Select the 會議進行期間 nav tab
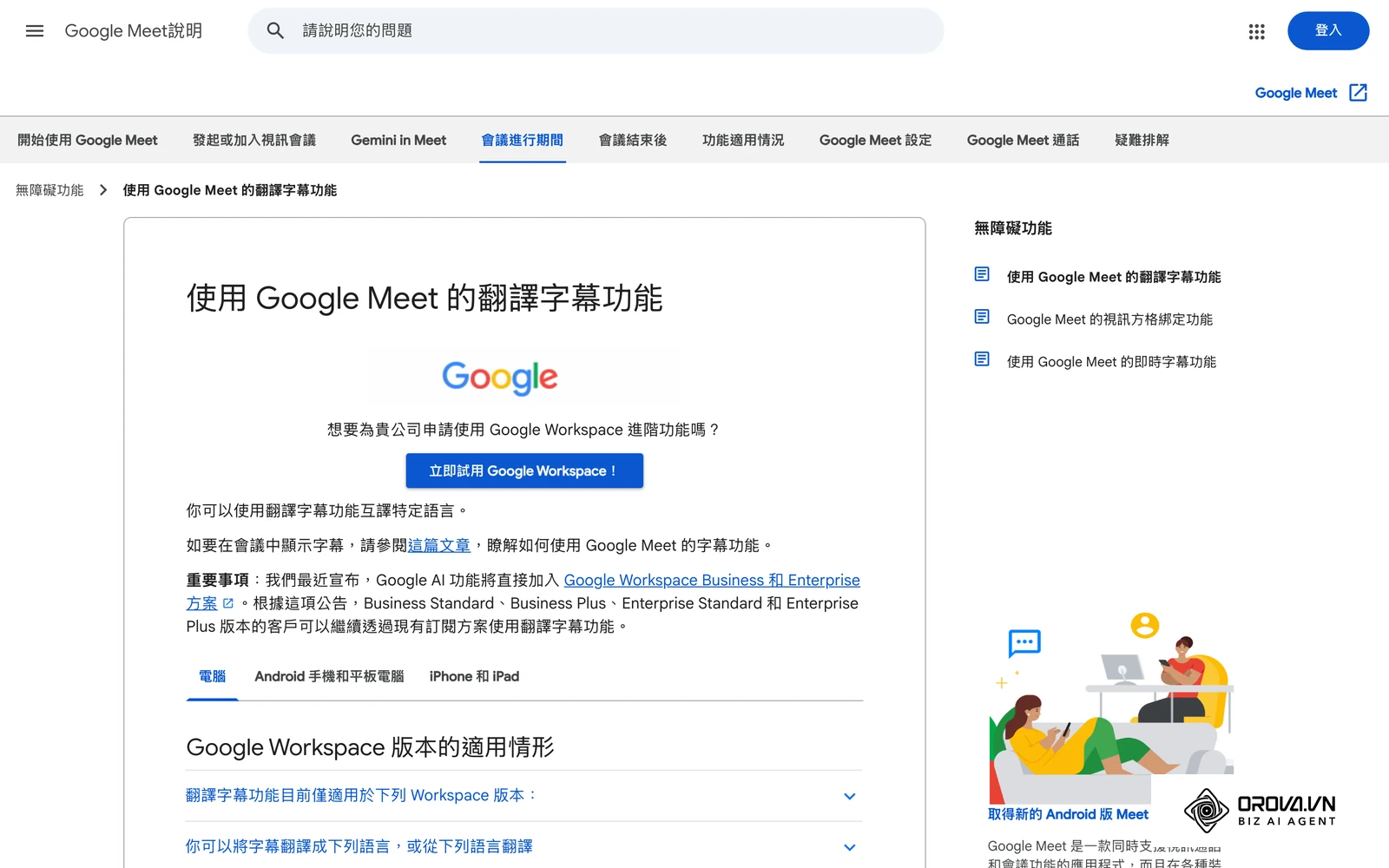1389x868 pixels. tap(523, 140)
